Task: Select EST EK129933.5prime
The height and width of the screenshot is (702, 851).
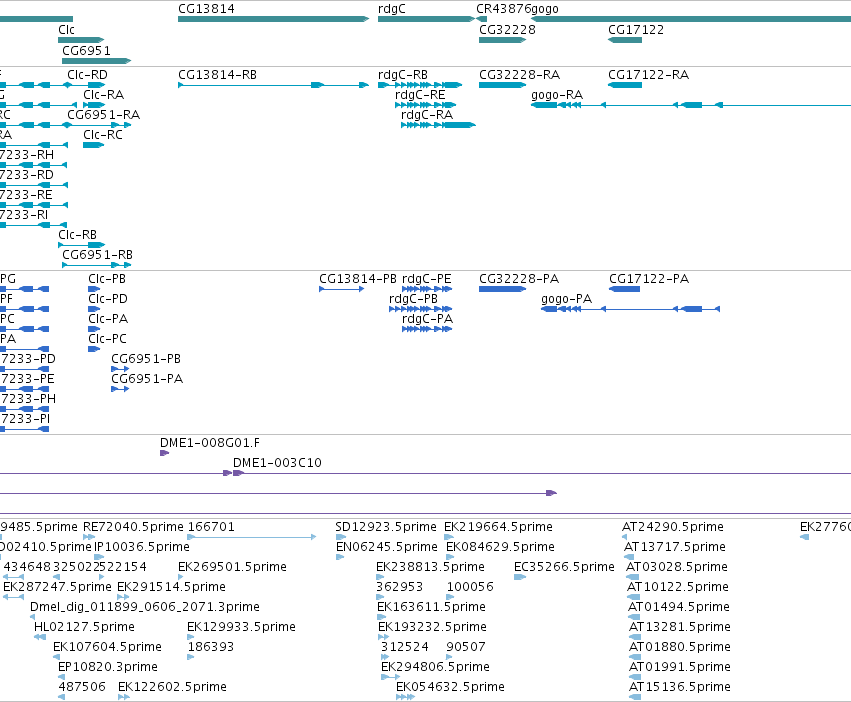Action: [190, 637]
